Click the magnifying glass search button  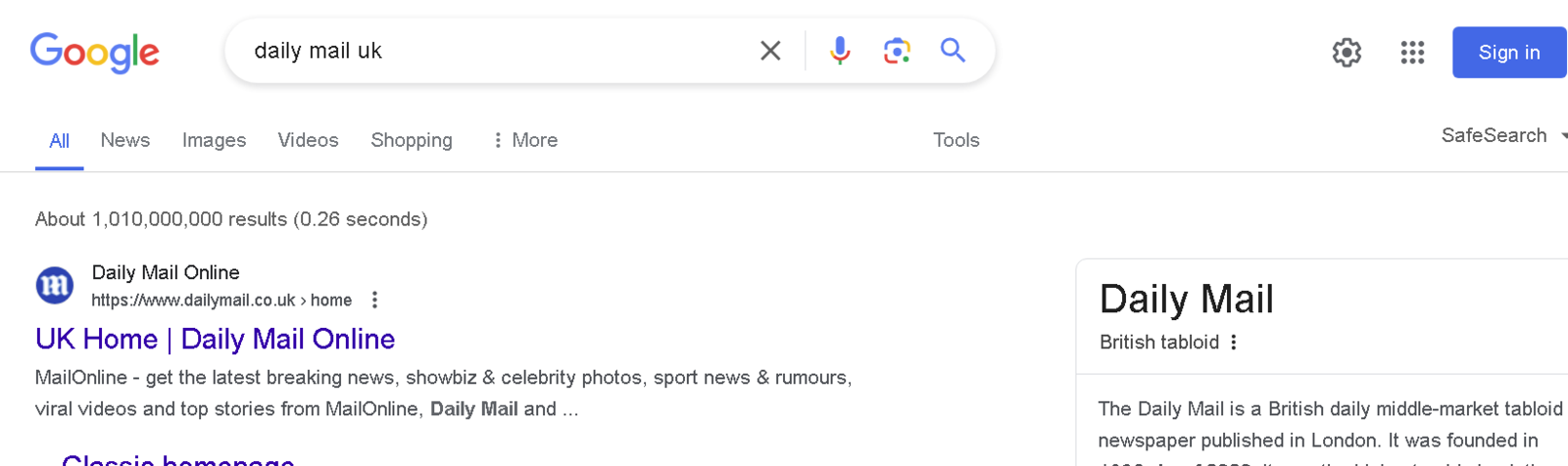point(953,51)
